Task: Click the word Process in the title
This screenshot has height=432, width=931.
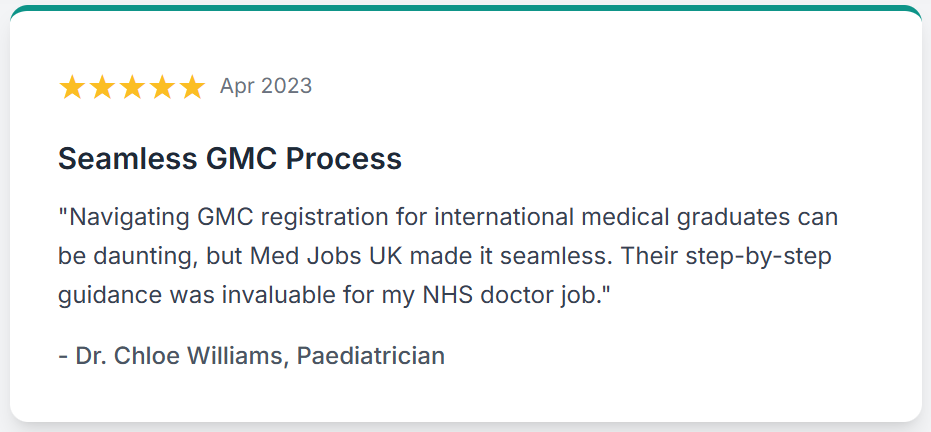Action: point(344,159)
